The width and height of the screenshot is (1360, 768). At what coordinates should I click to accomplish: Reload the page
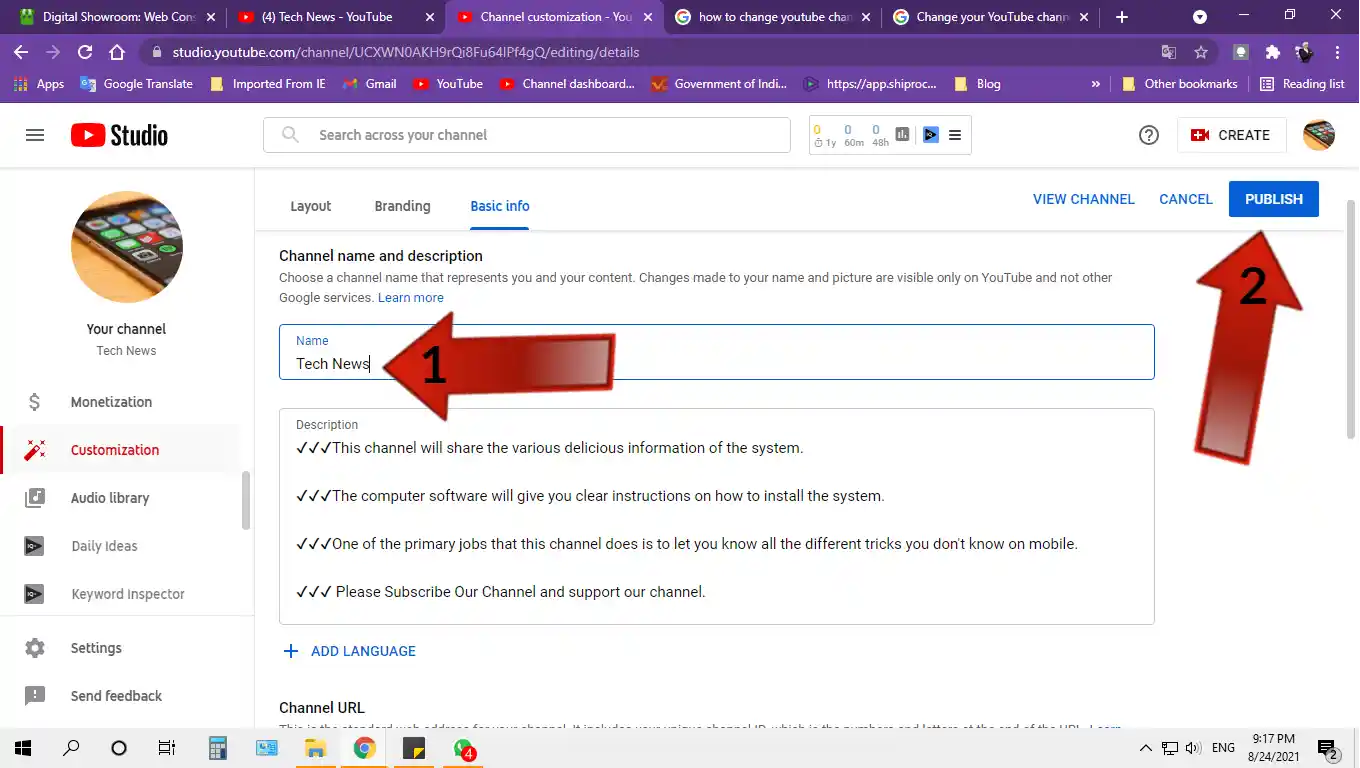[x=85, y=52]
